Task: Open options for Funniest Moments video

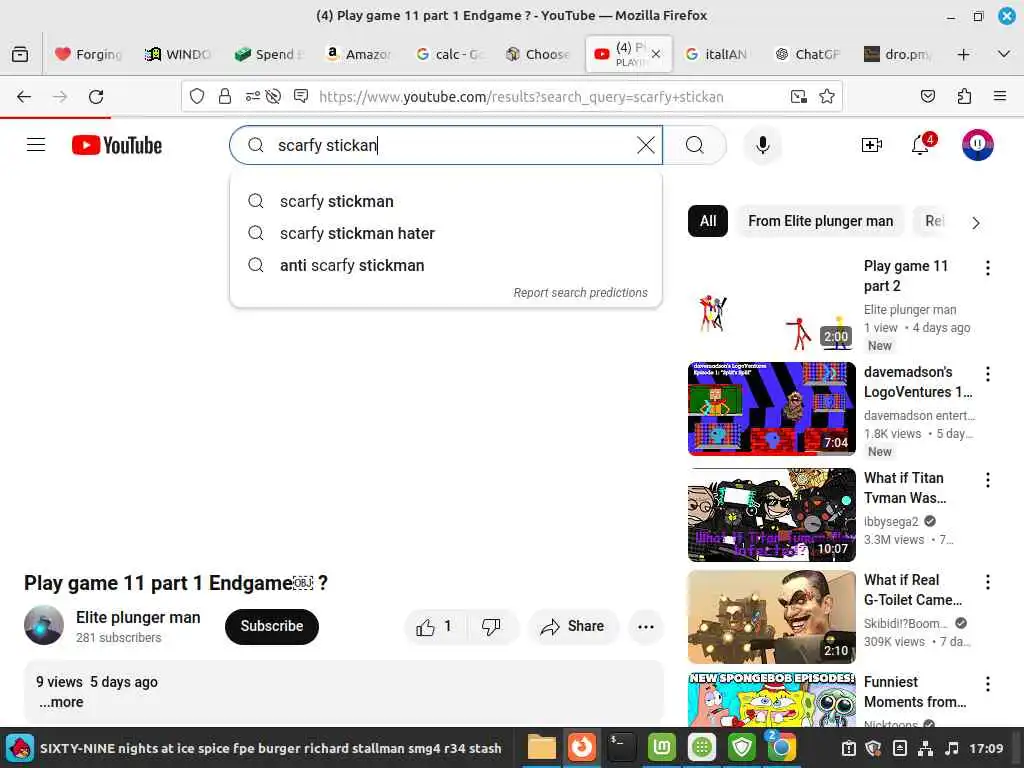Action: coord(987,684)
